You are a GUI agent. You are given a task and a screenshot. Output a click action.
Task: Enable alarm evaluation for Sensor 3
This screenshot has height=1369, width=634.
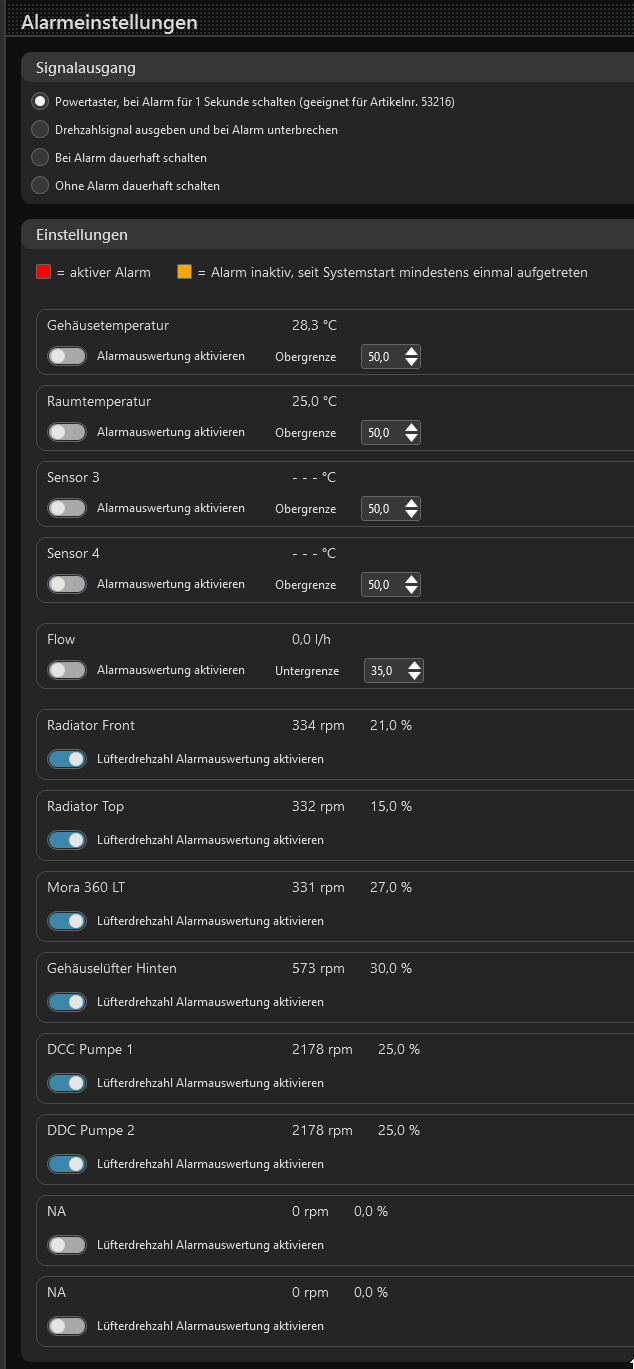(x=66, y=508)
